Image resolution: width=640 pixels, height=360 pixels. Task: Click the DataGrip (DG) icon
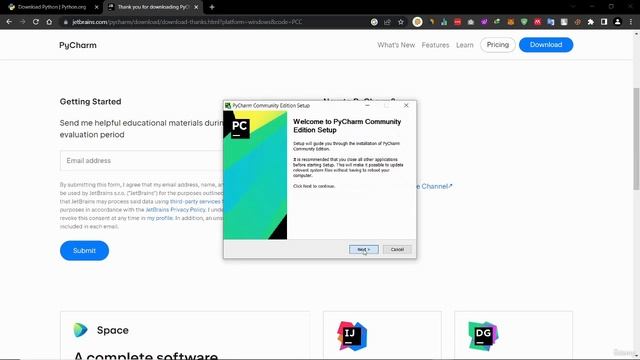tap(483, 336)
